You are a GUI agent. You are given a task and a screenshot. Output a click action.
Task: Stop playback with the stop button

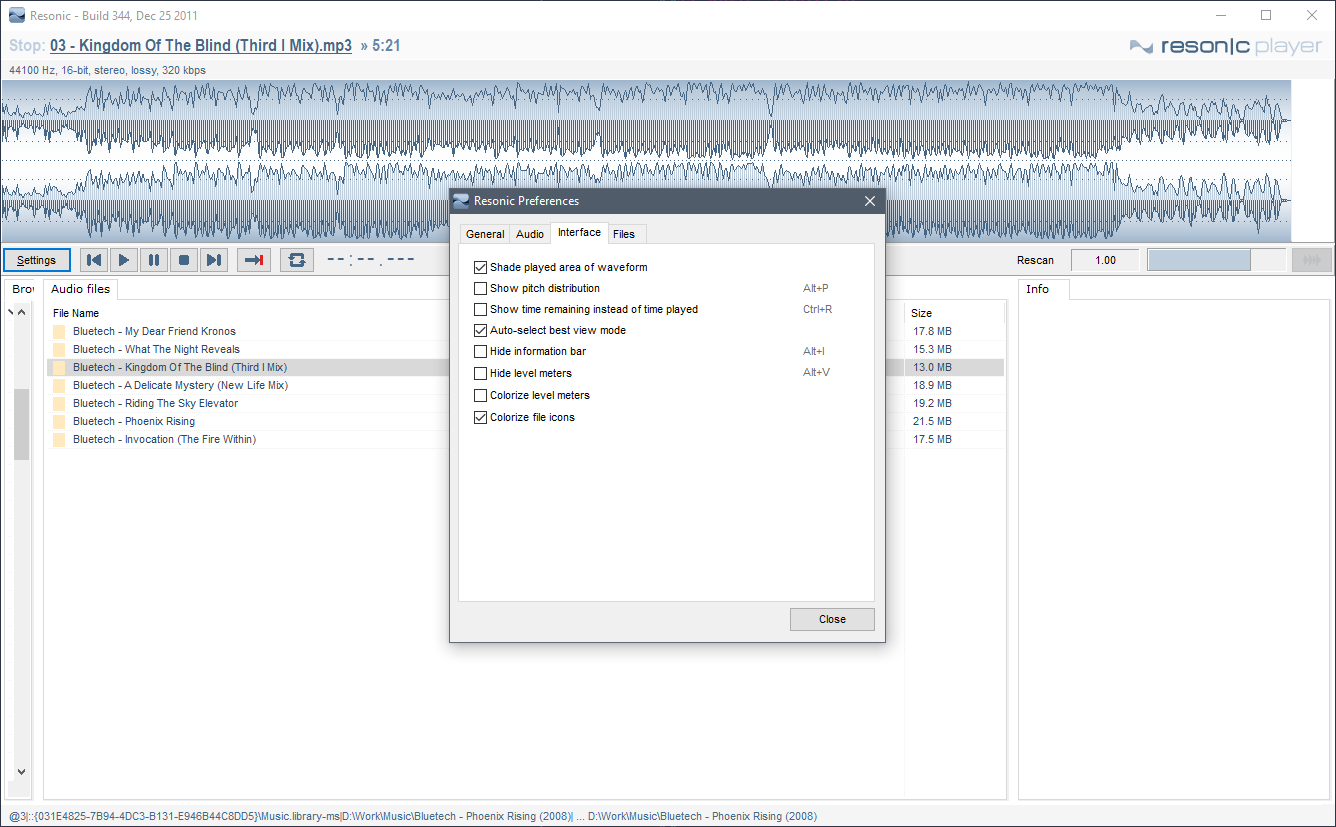coord(184,260)
